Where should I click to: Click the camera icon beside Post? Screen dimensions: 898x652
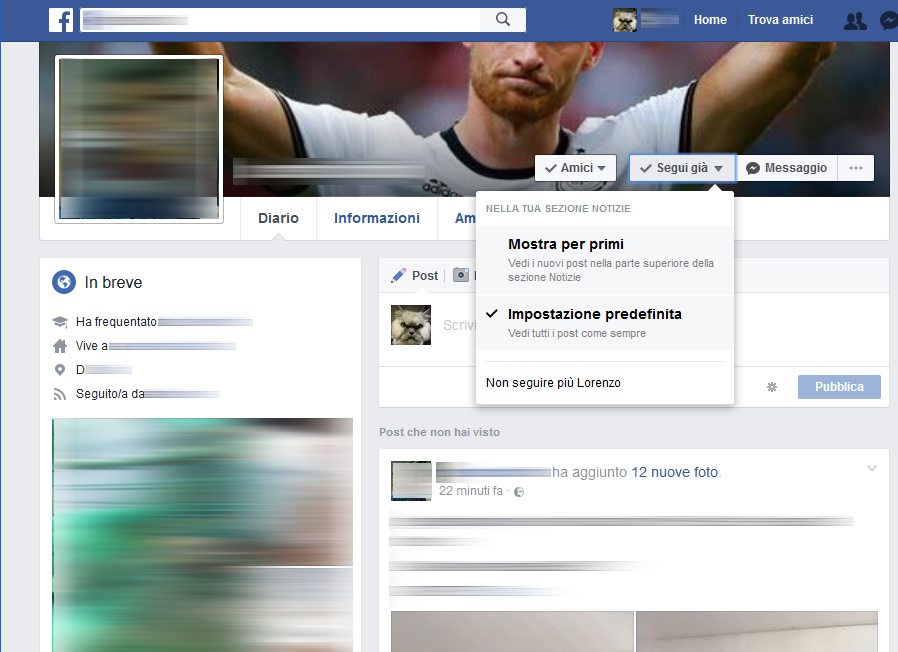pos(461,275)
